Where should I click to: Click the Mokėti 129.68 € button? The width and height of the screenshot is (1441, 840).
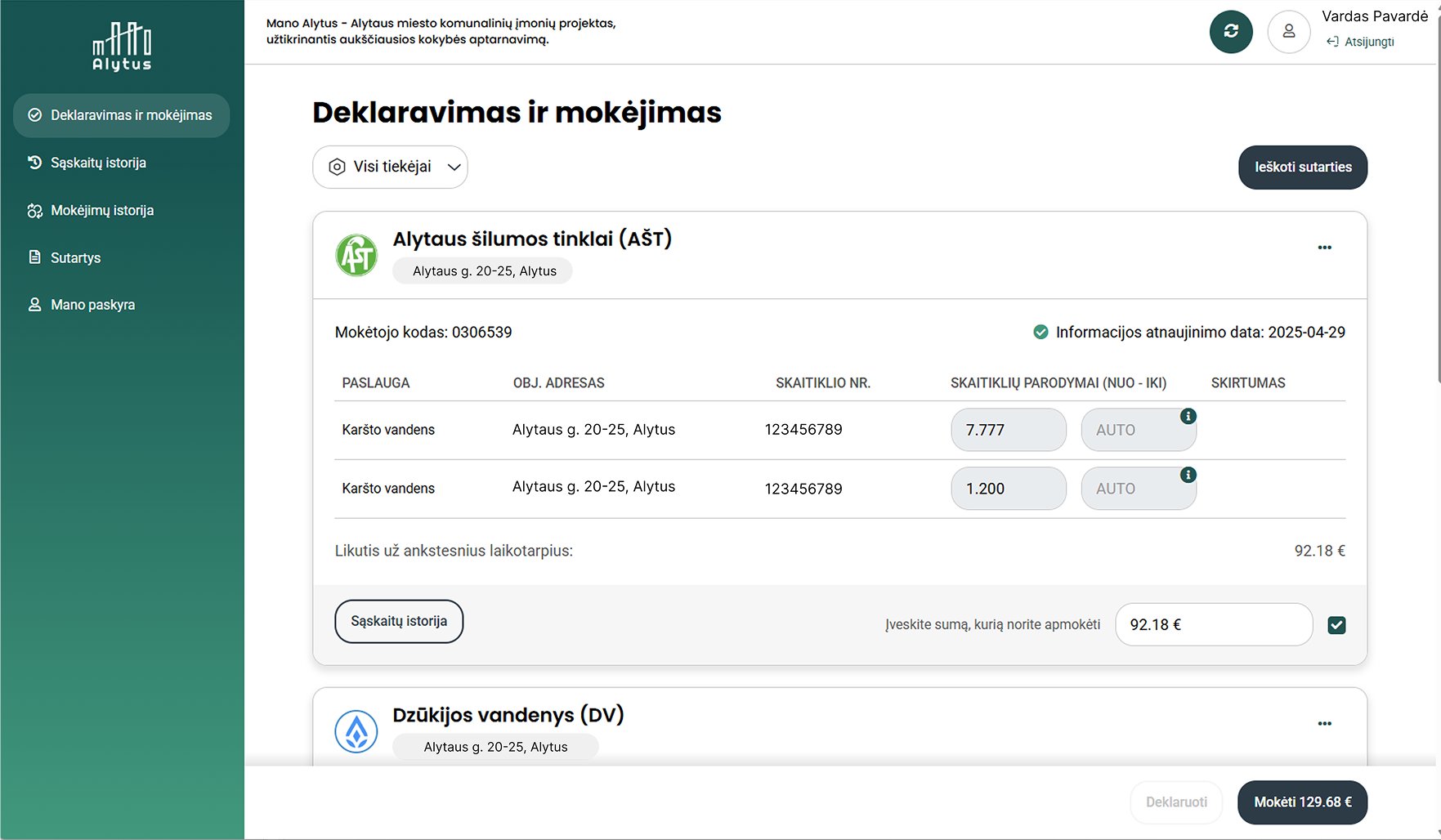click(x=1303, y=802)
